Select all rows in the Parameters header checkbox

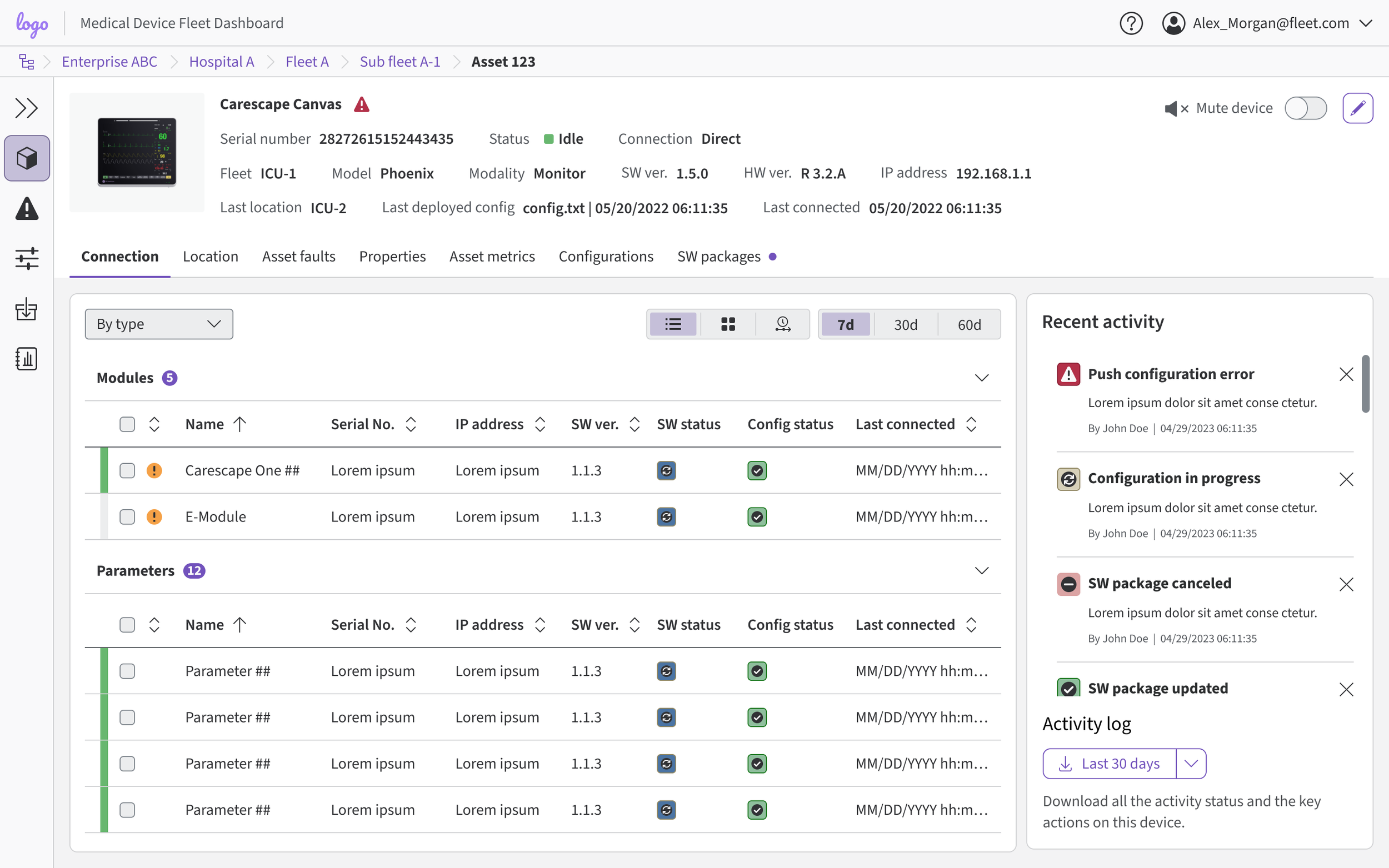point(127,625)
